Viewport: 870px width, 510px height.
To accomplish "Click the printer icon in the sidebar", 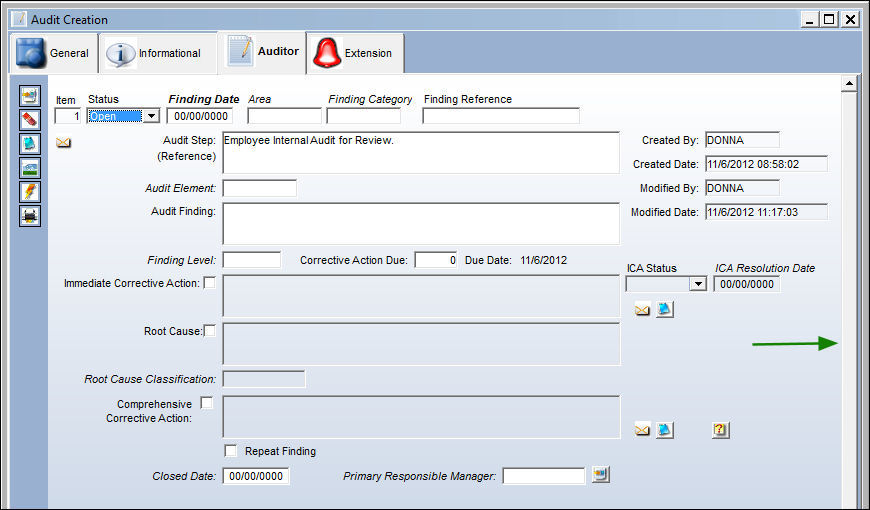I will (x=30, y=215).
